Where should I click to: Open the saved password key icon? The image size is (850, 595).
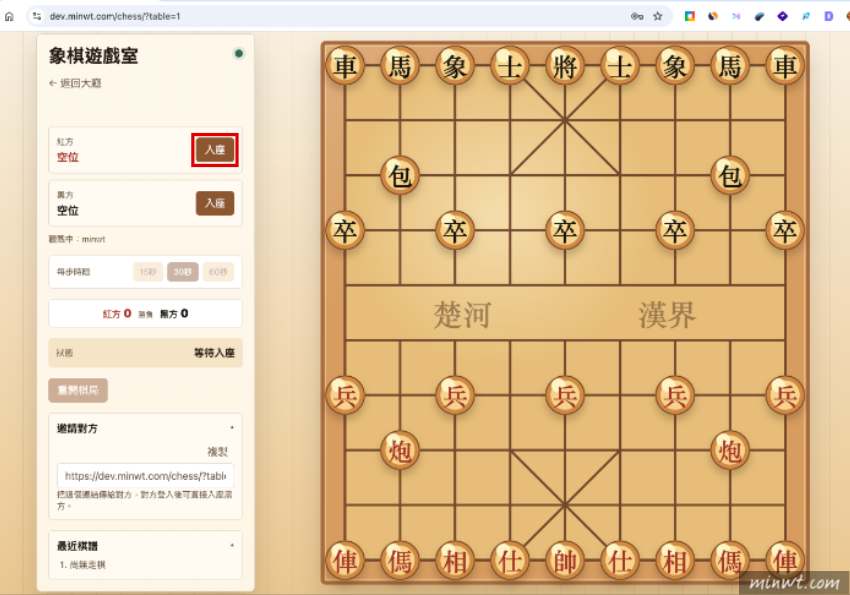(x=637, y=16)
